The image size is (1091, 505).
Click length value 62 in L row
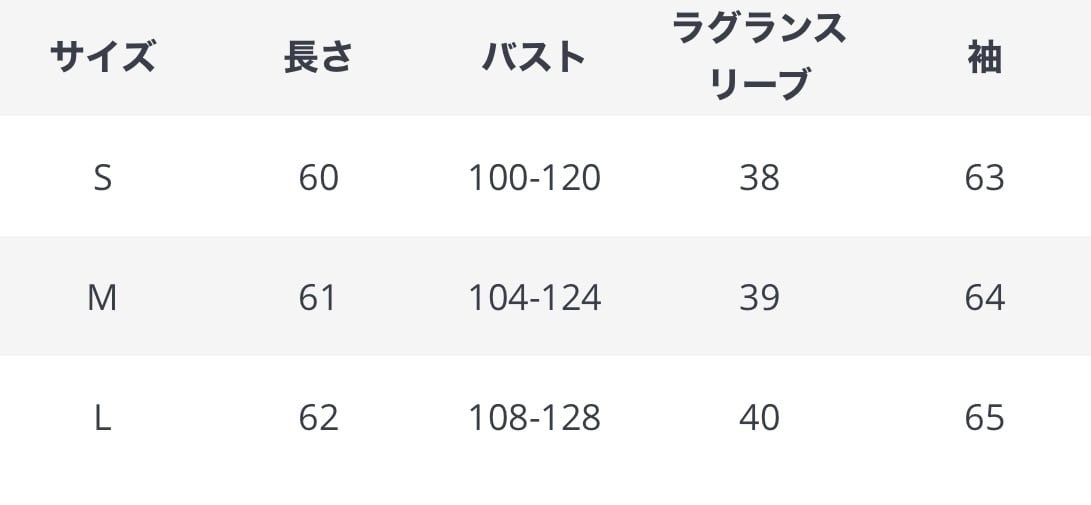318,417
